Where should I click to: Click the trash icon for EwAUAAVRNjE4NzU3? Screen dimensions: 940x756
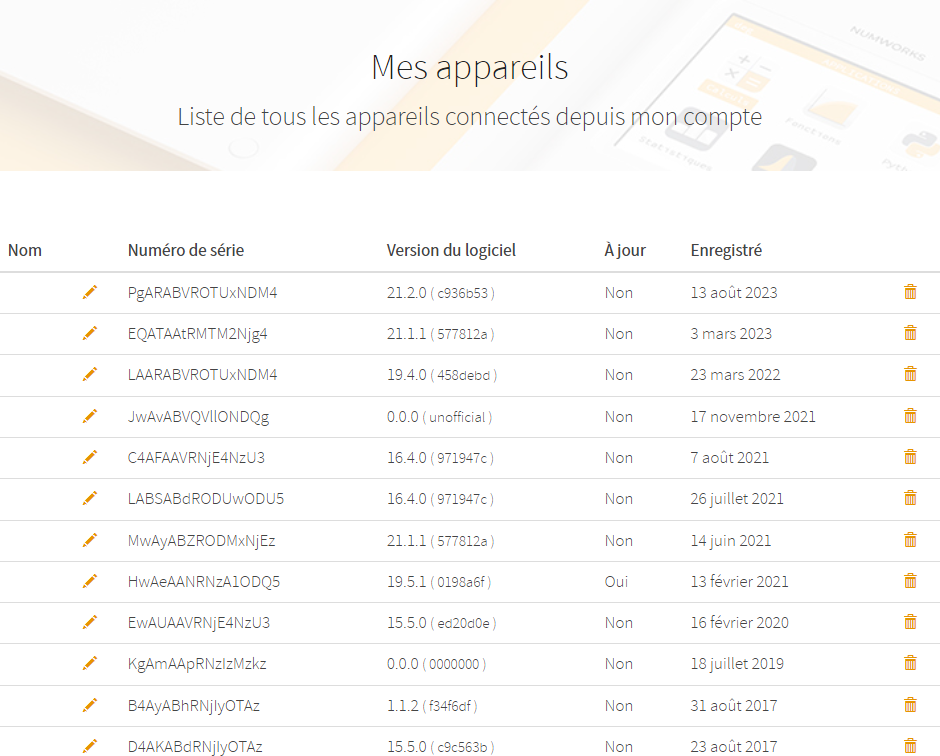pos(910,622)
